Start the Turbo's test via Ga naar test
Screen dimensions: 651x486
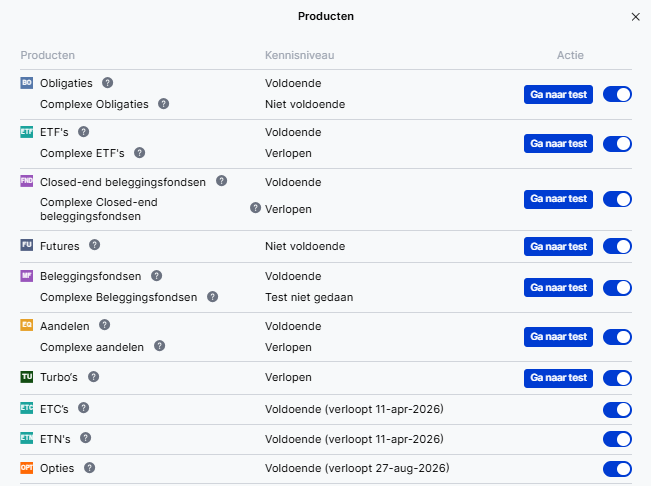tap(558, 378)
